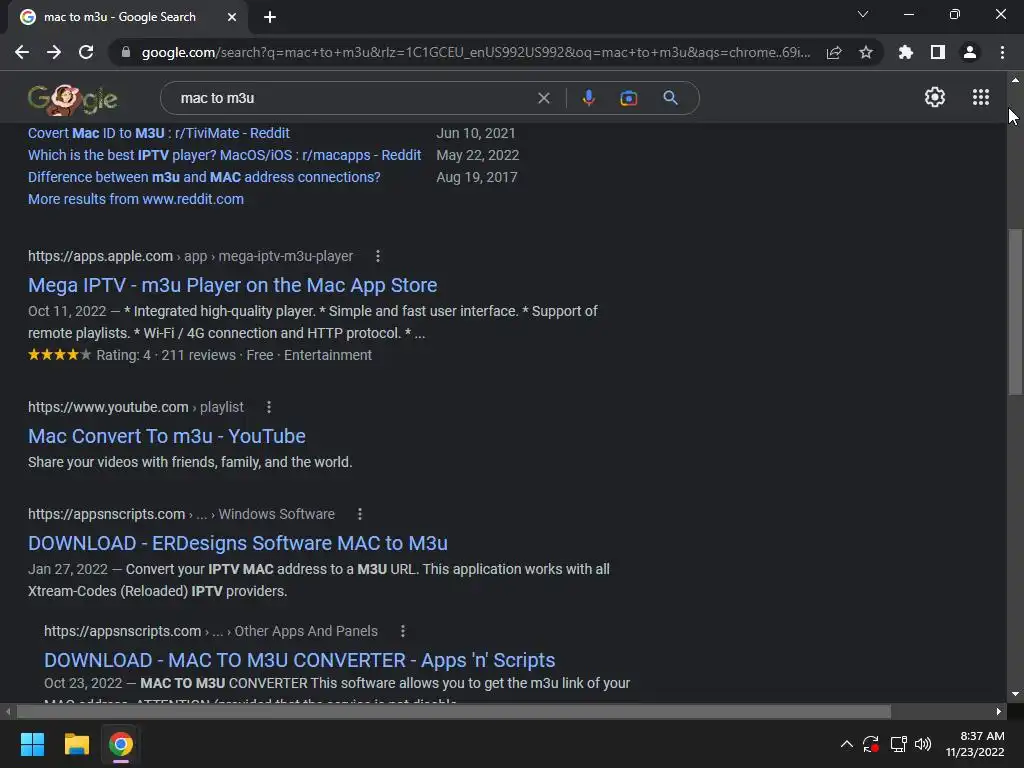Open the Windows Start menu
Image resolution: width=1024 pixels, height=768 pixels.
click(x=32, y=744)
